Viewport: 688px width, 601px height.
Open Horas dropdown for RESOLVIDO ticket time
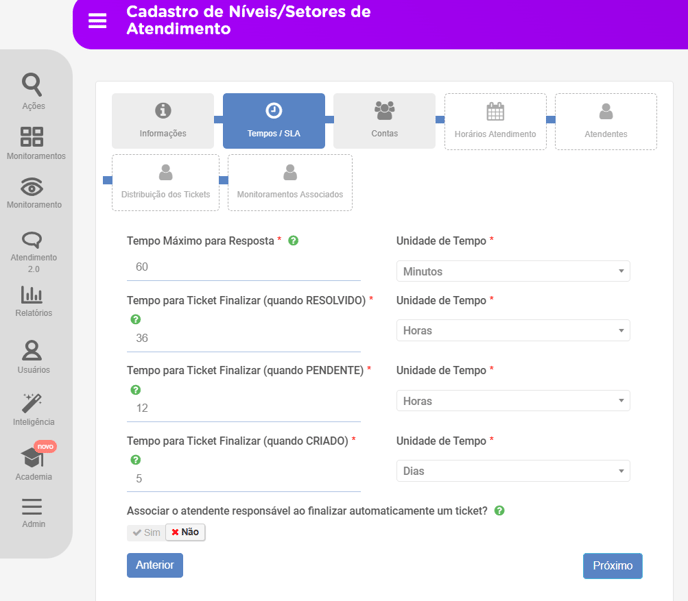point(513,330)
